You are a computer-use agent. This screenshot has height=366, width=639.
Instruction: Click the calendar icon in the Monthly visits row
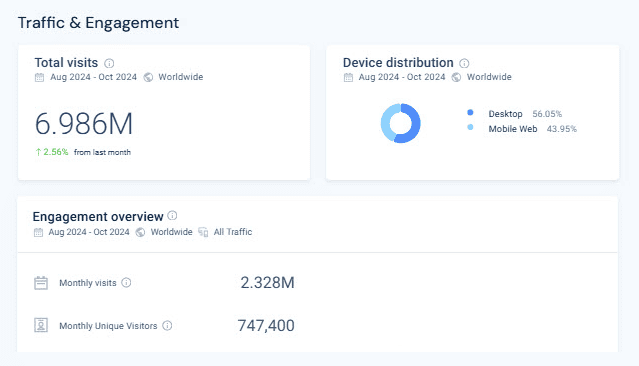(41, 282)
